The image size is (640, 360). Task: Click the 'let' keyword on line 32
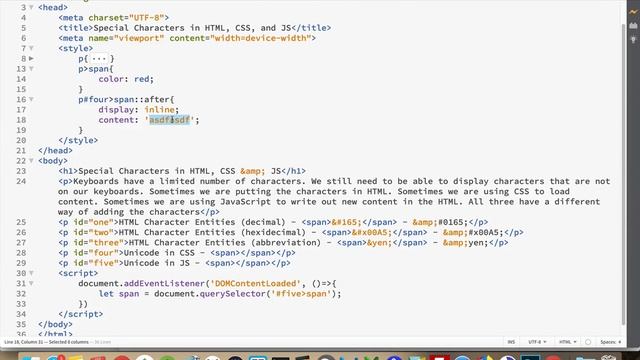pos(106,293)
